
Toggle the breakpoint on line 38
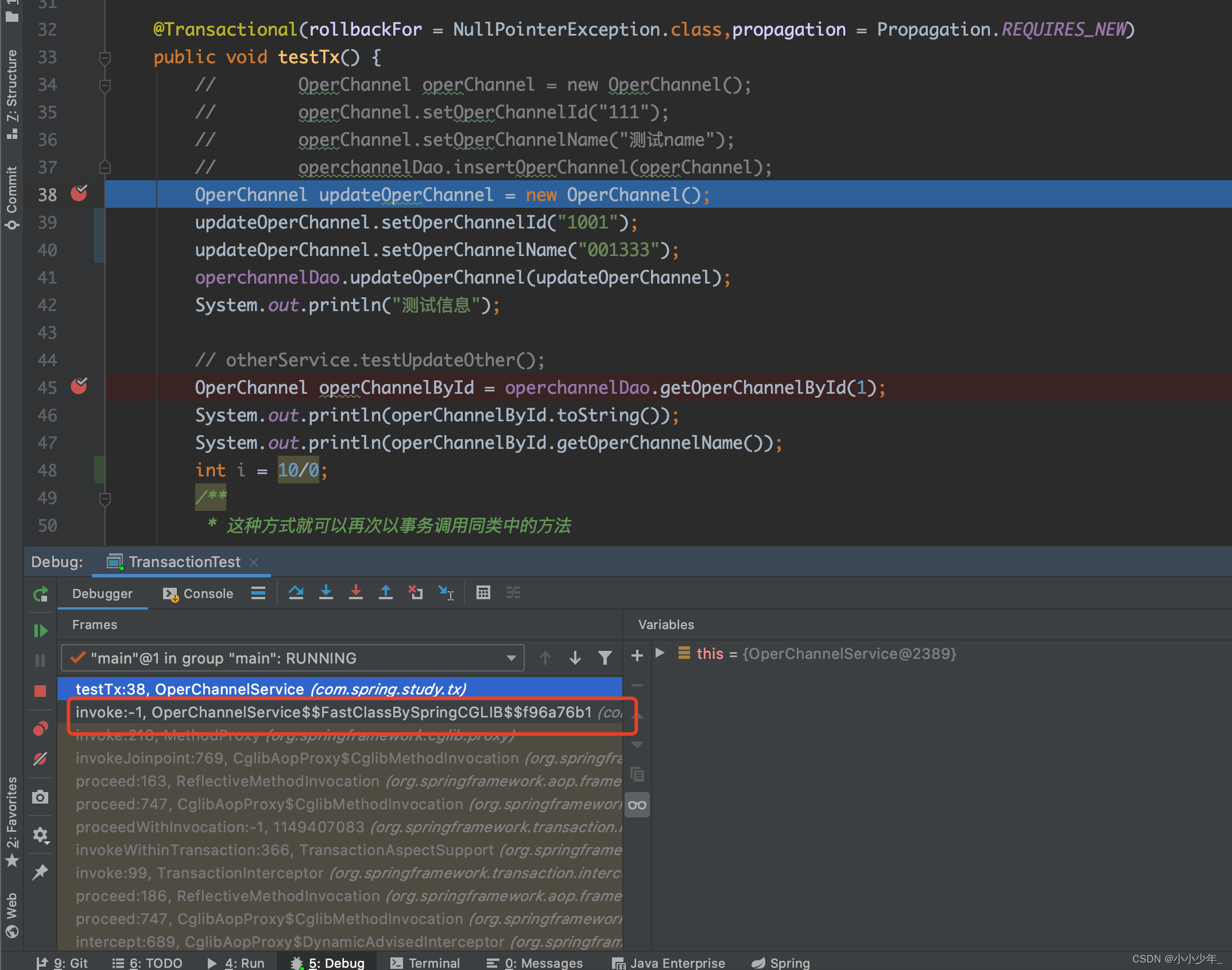[79, 194]
